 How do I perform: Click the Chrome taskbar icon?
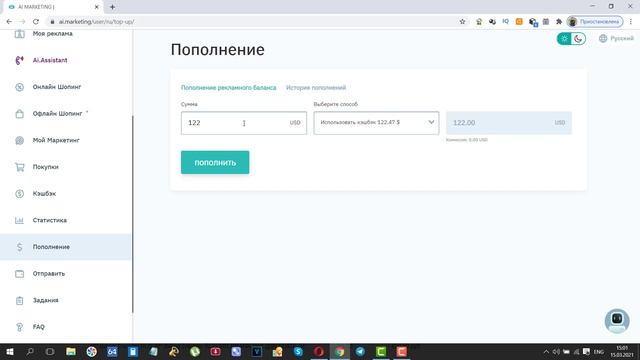[x=340, y=351]
